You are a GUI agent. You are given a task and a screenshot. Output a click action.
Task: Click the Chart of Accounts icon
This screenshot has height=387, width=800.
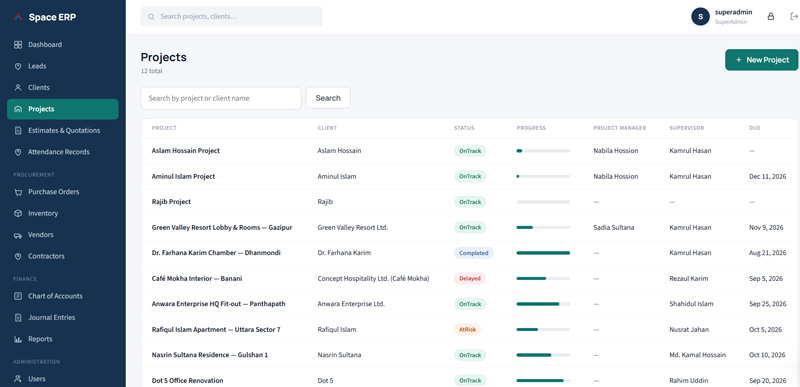tap(18, 296)
